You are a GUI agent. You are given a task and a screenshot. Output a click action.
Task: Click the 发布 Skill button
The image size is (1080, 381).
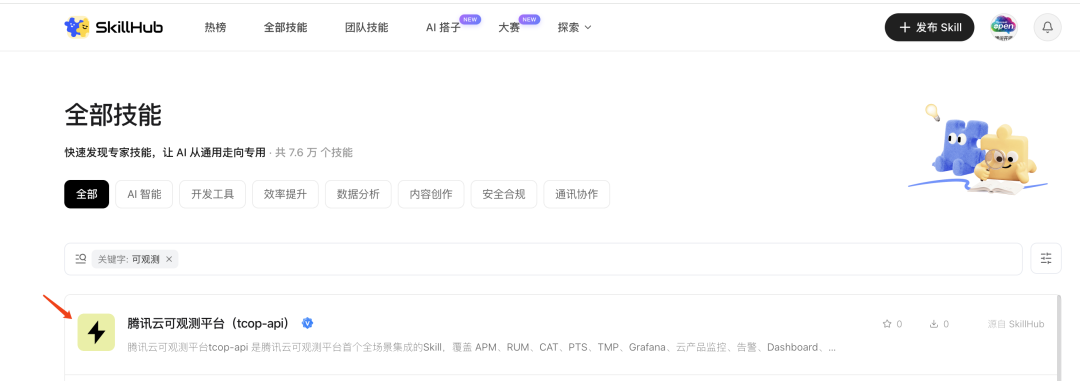coord(929,28)
